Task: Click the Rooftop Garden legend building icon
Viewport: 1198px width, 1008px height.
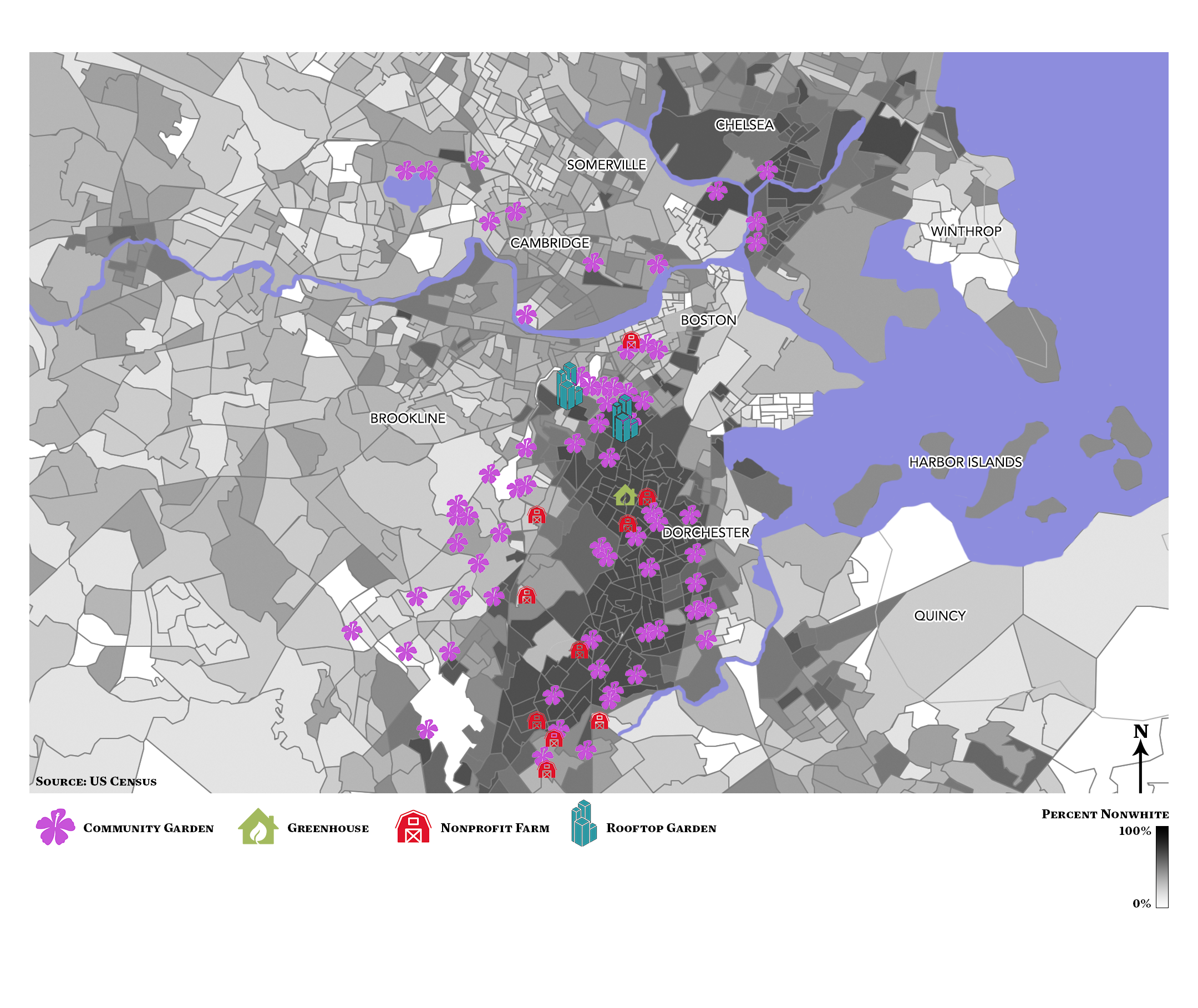Action: pyautogui.click(x=583, y=823)
